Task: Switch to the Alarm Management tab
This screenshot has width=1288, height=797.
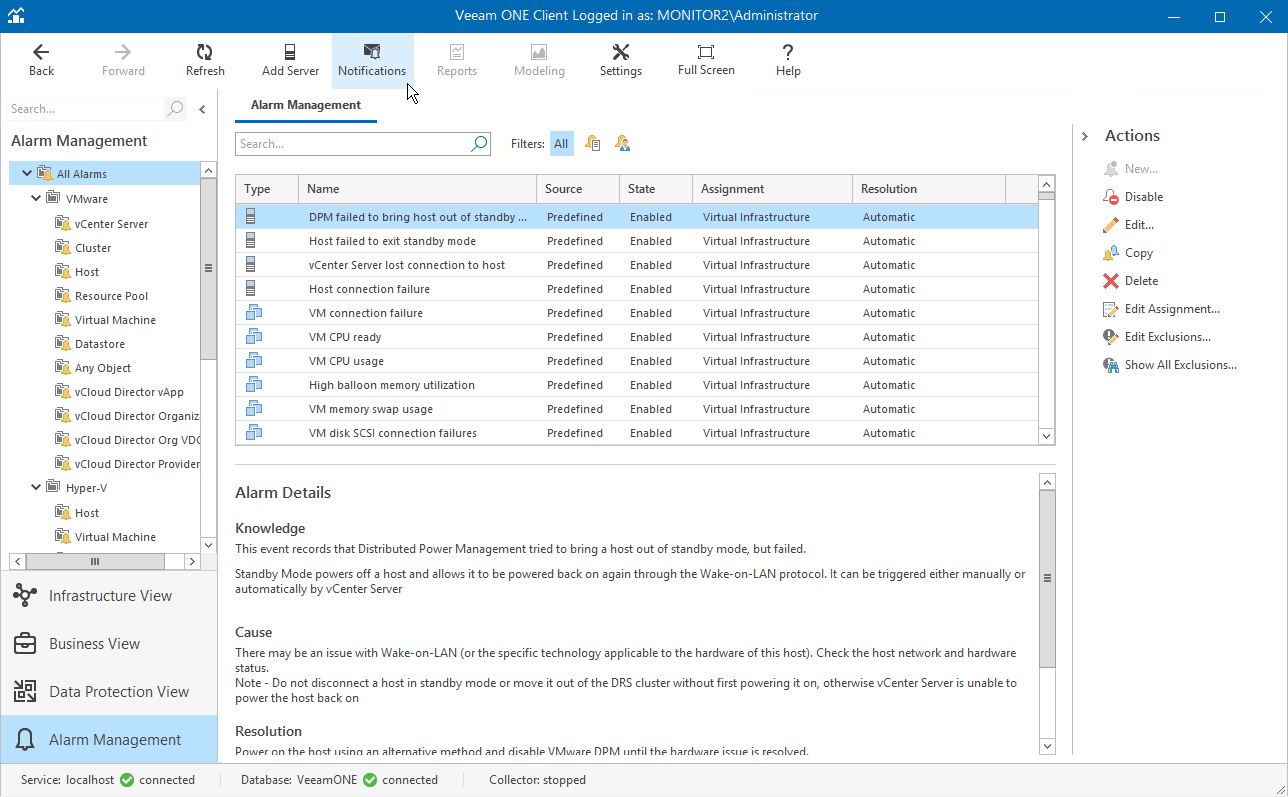Action: [x=305, y=104]
